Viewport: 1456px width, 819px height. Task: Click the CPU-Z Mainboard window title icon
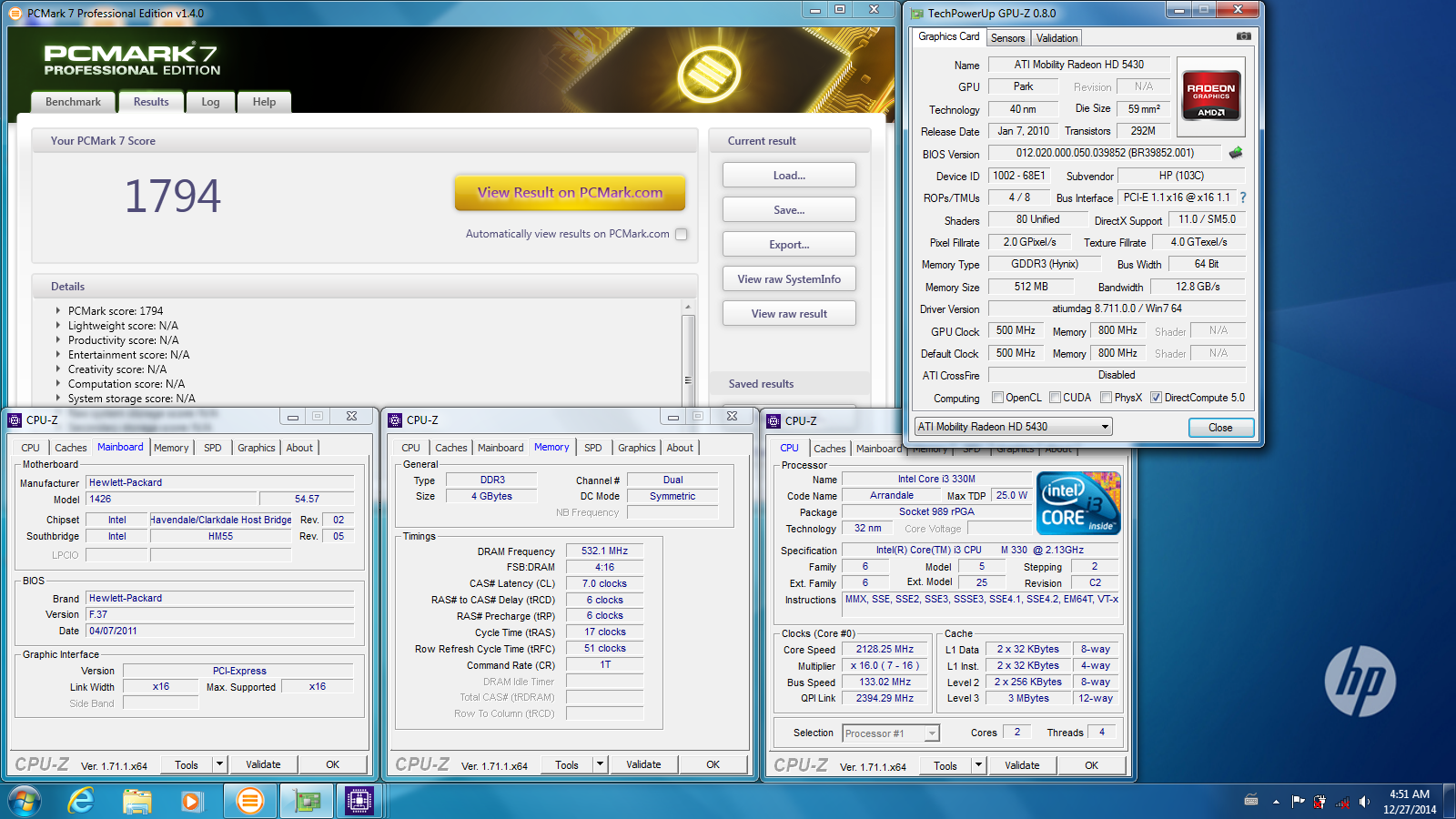[x=15, y=420]
